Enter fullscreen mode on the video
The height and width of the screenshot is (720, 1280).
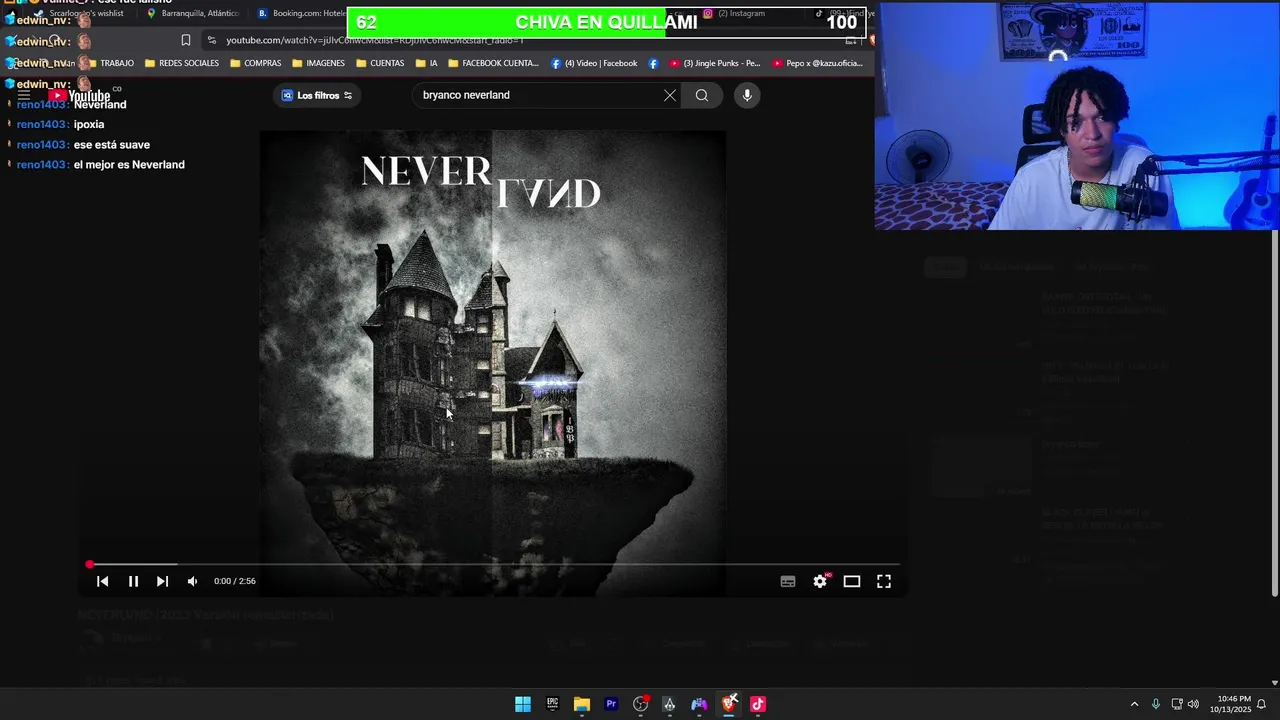pos(884,581)
